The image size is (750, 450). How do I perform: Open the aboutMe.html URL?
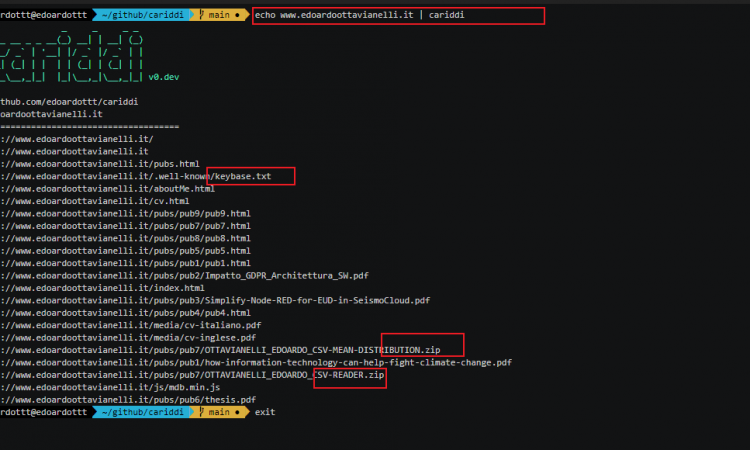107,189
